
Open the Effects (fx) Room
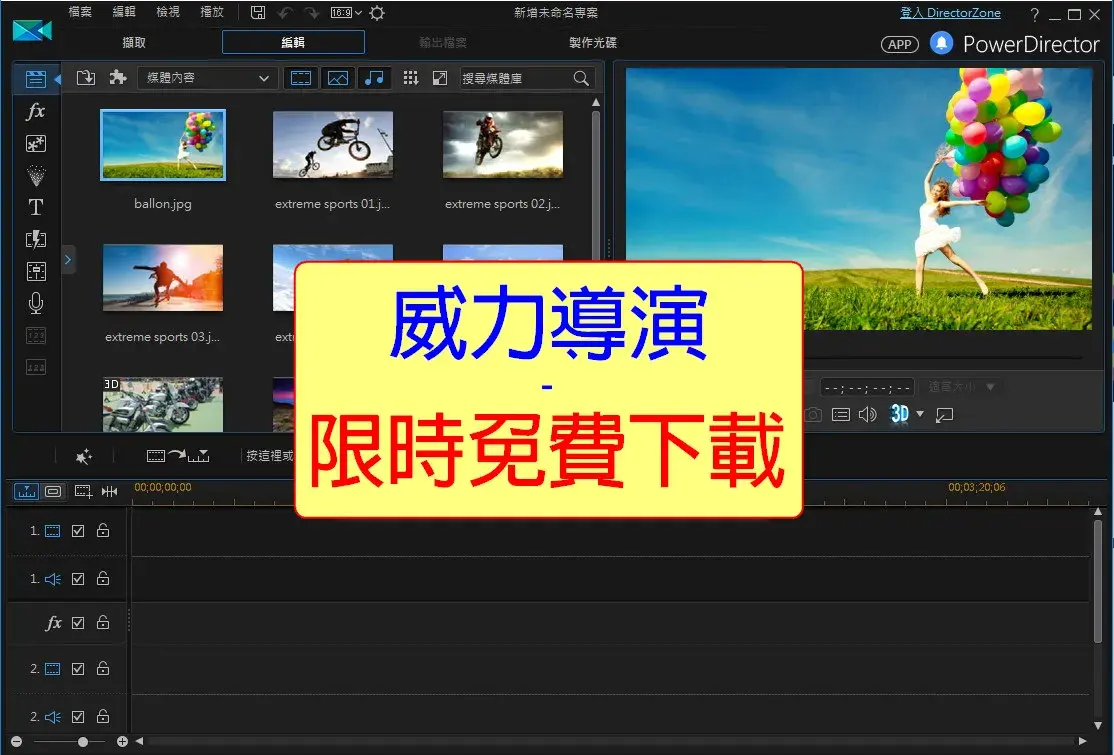pos(36,112)
